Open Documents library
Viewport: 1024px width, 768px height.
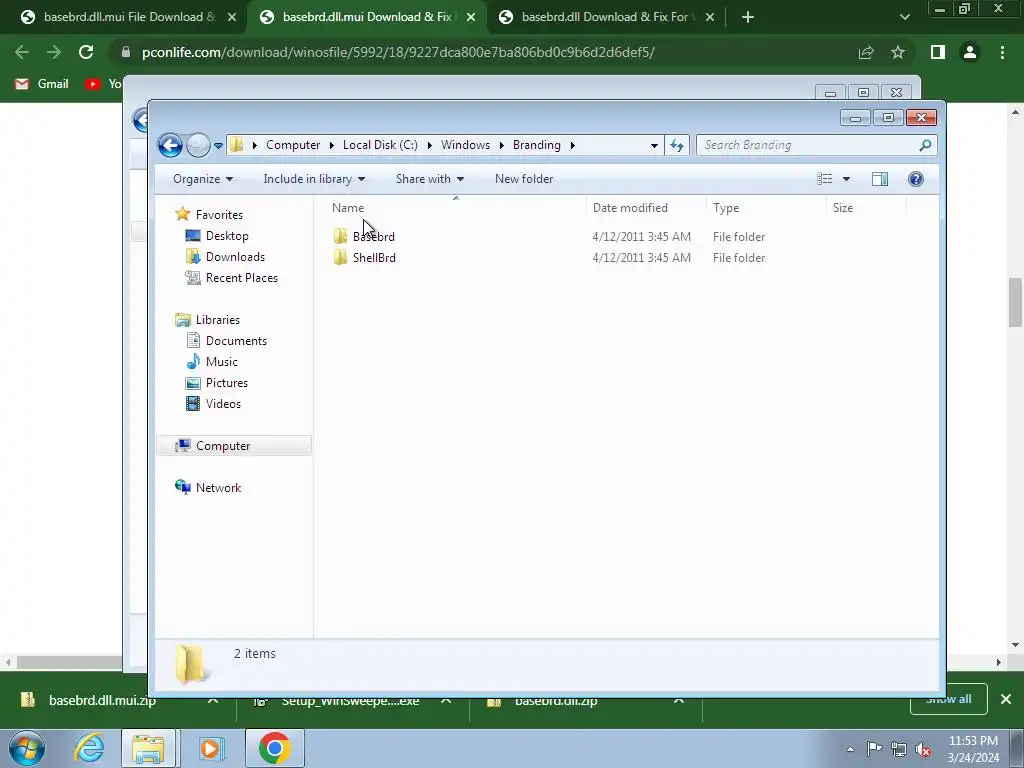point(236,341)
